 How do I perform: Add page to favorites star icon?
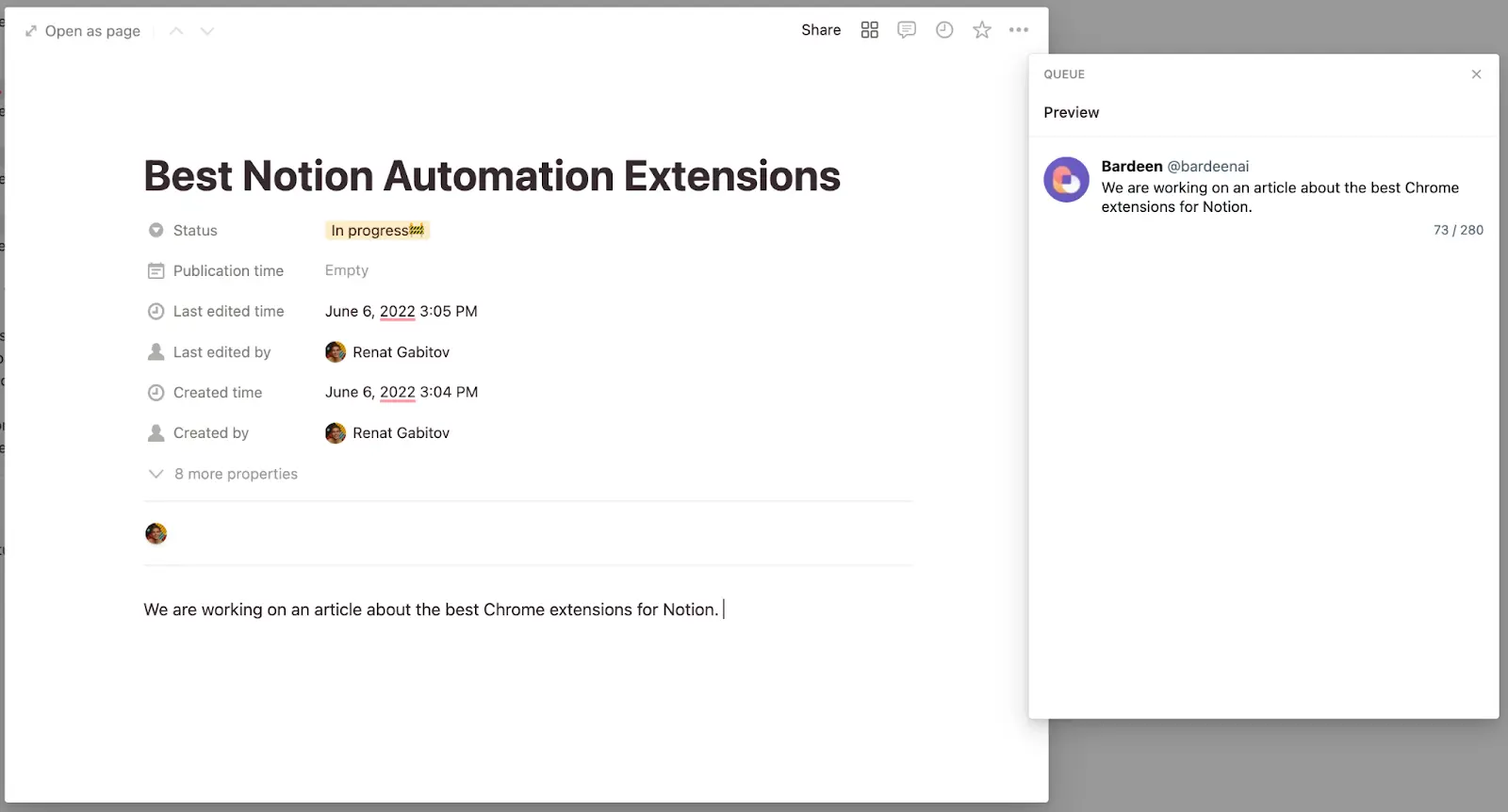click(x=982, y=30)
